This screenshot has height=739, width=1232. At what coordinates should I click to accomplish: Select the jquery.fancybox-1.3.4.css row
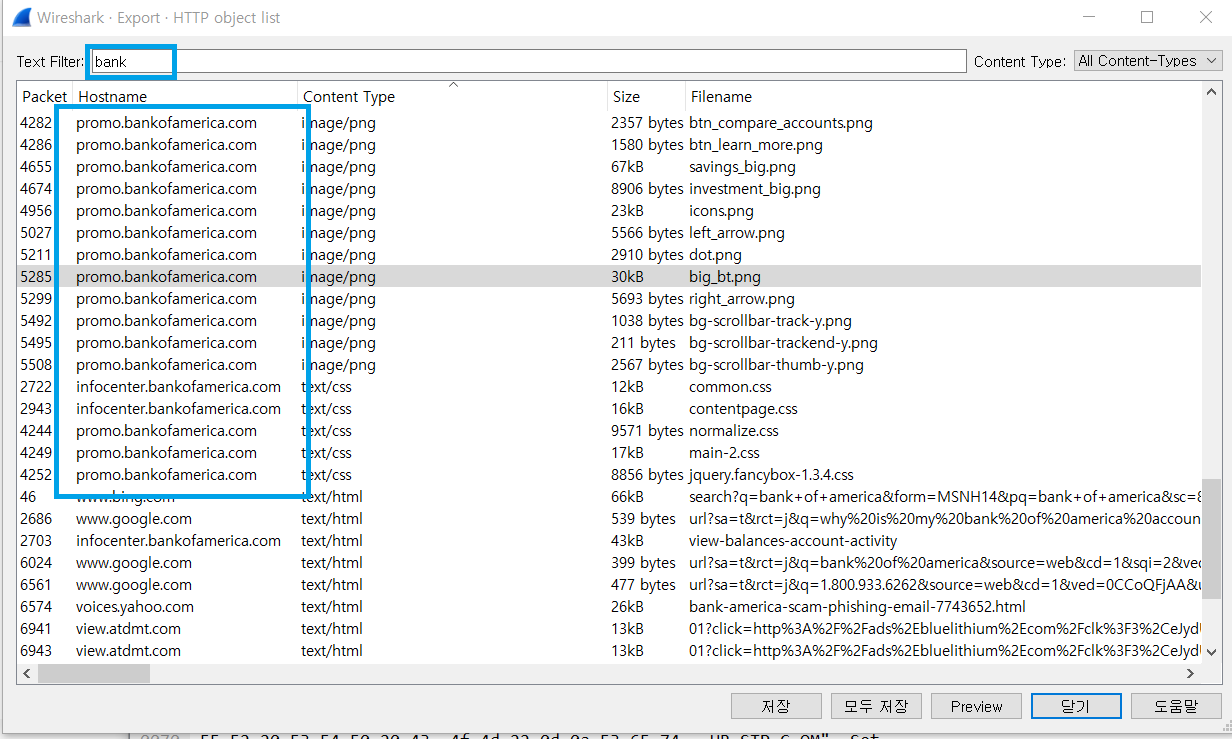coord(610,475)
